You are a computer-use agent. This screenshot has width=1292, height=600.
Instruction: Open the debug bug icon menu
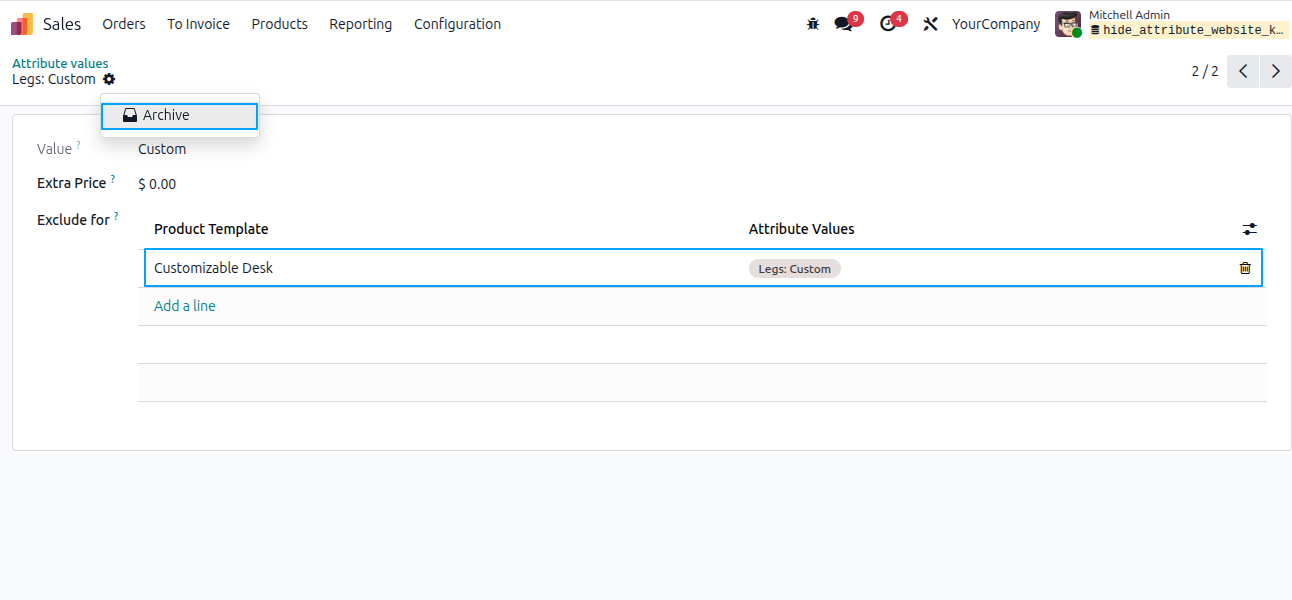pyautogui.click(x=813, y=24)
